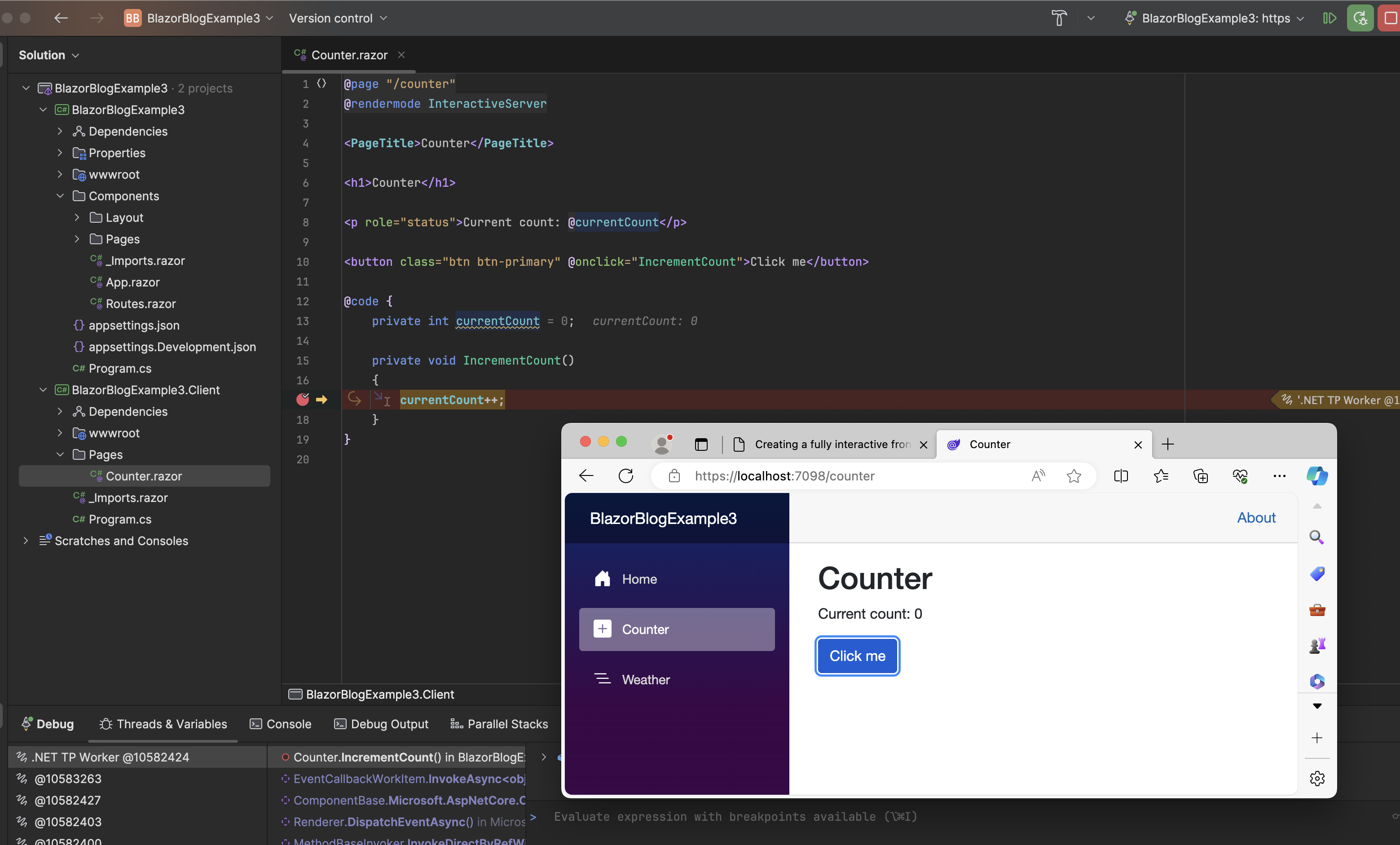1400x845 pixels.
Task: Open the build hammer icon in toolbar
Action: pyautogui.click(x=1058, y=18)
